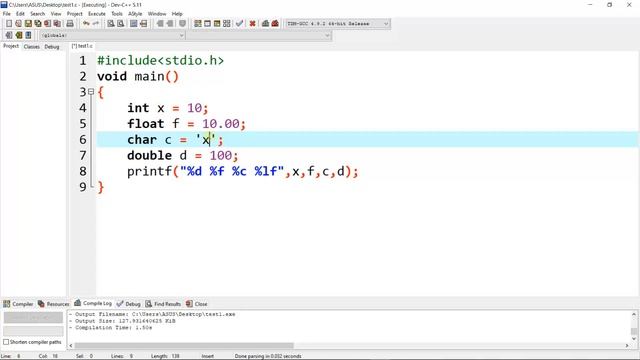640x360 pixels.
Task: Click the 'Compilation Time: 1.50s' log line
Action: (x=111, y=327)
